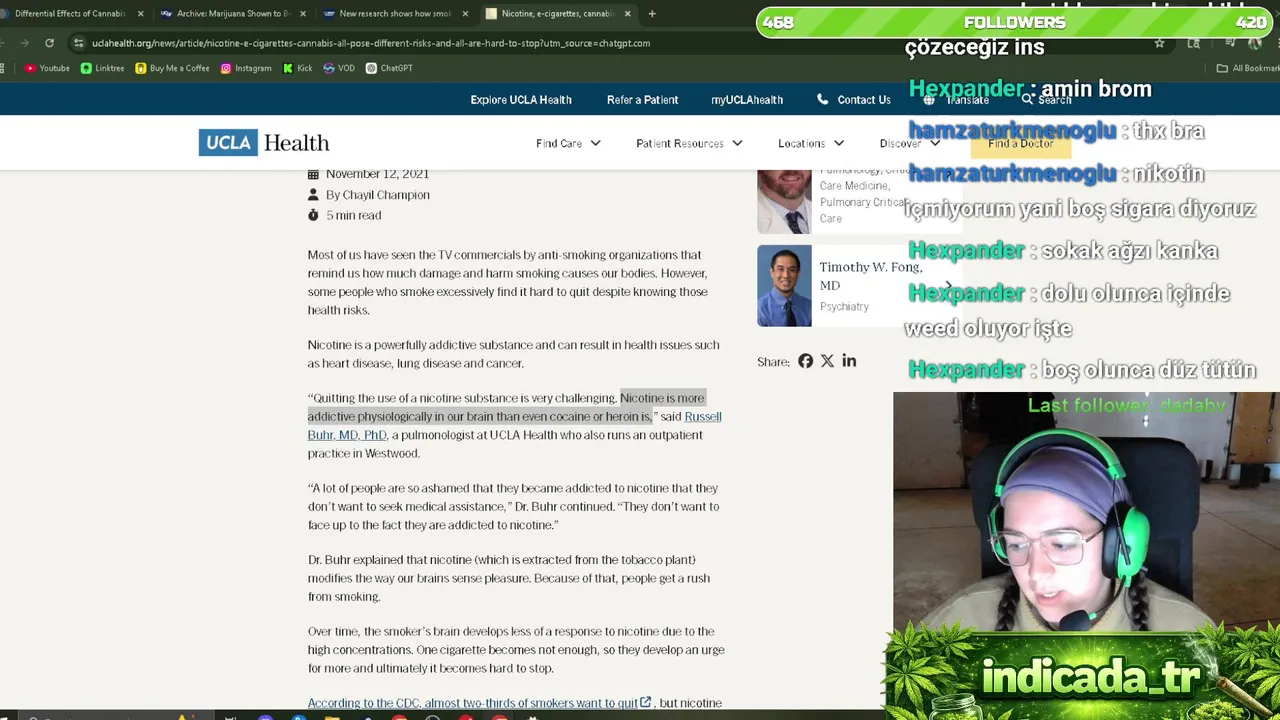Open the ChatGPT bookmark

click(x=389, y=68)
